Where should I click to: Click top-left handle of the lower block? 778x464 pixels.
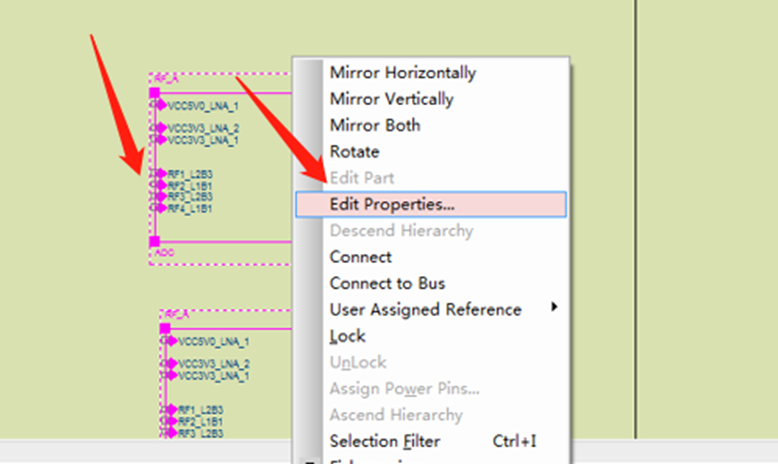(x=165, y=328)
